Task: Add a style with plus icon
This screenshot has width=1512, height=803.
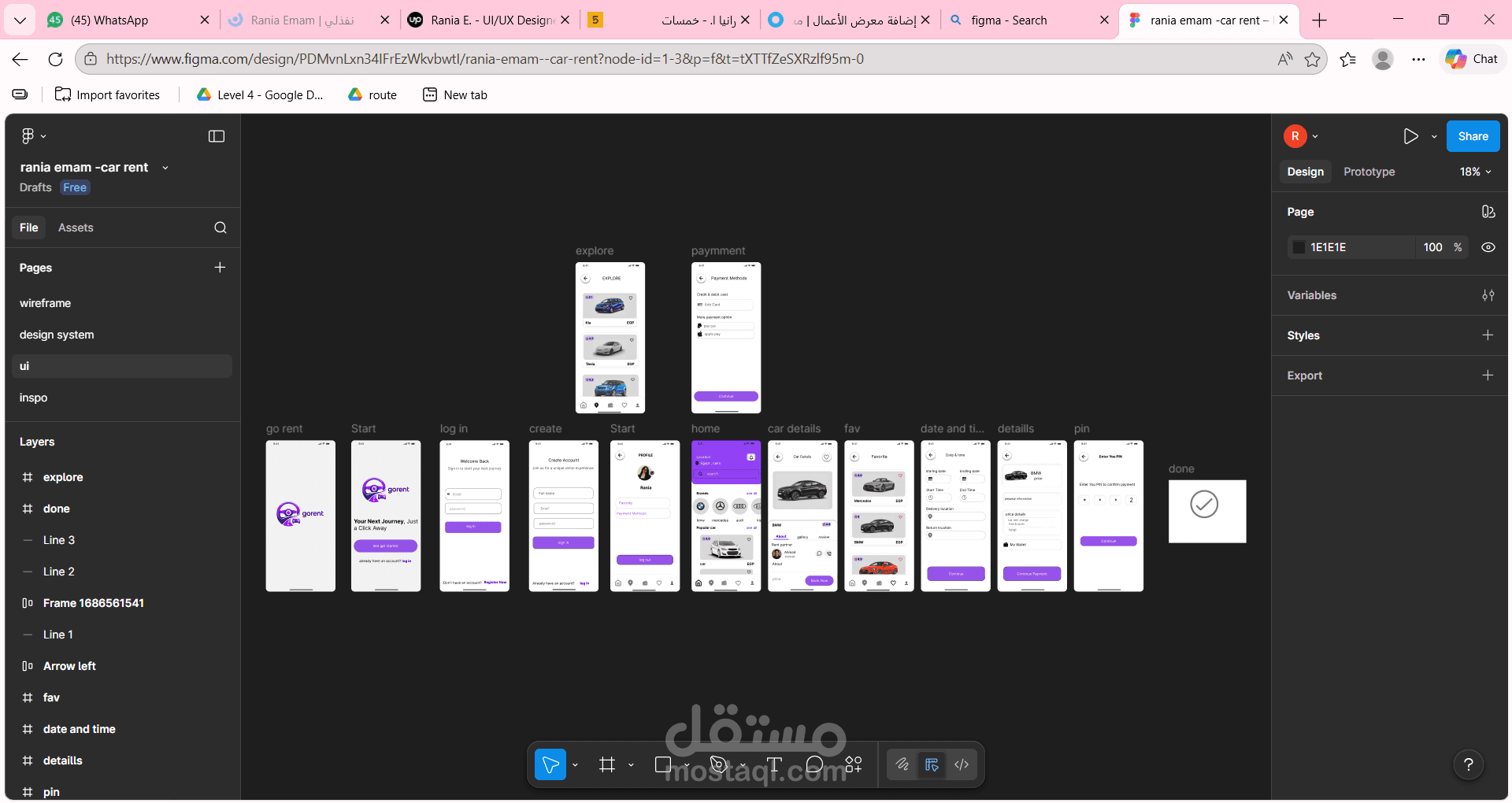Action: coord(1488,335)
